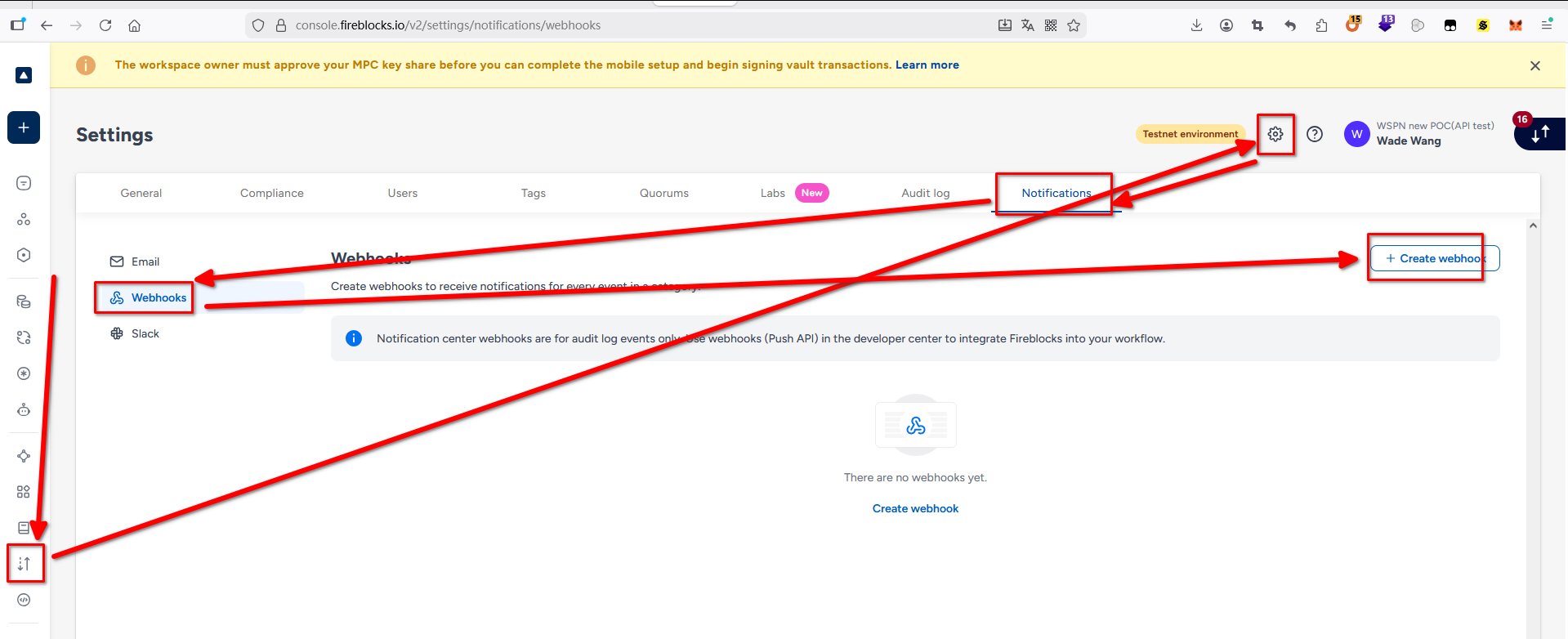
Task: Select the Quorums tab
Action: 663,193
